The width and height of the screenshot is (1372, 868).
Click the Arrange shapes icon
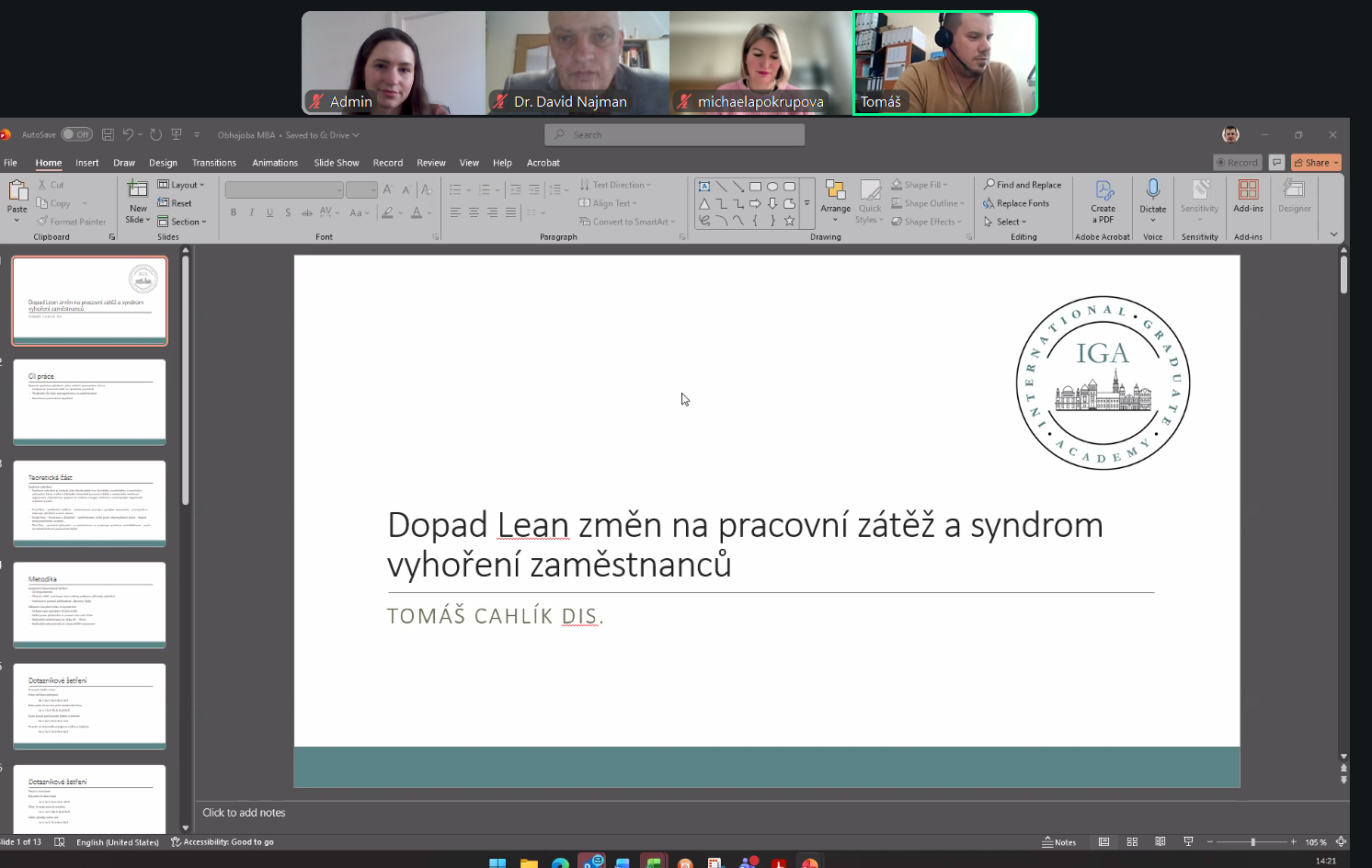tap(835, 190)
